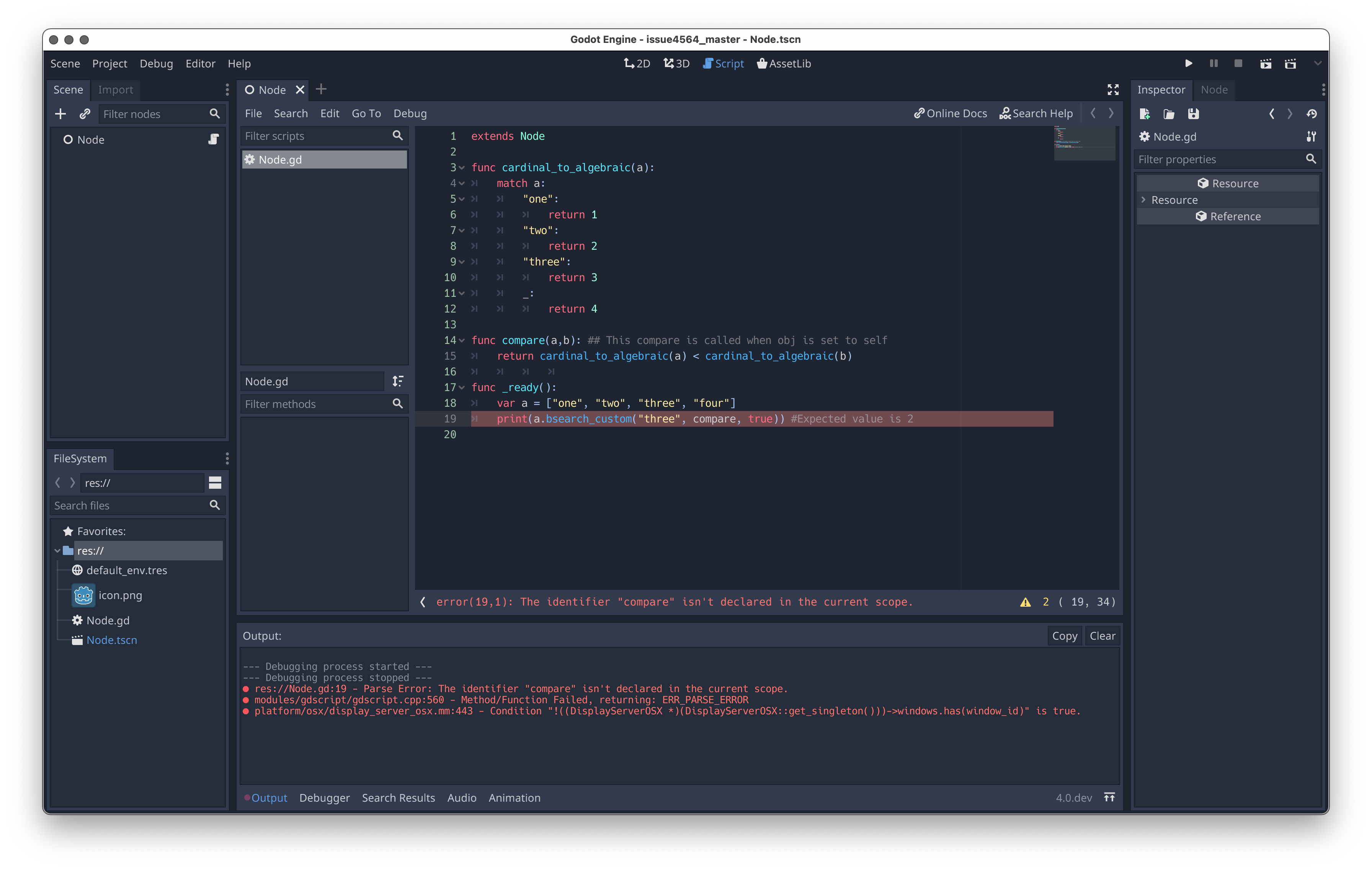Open history via the Inspector history icon
1372x871 pixels.
[x=1312, y=114]
